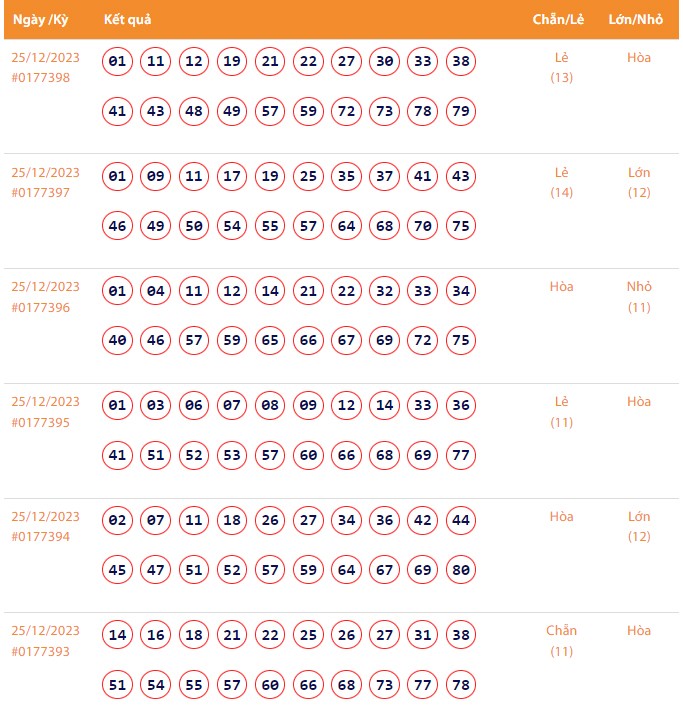Select number 03 ball in draw #0177395
The width and height of the screenshot is (683, 716).
[x=156, y=406]
